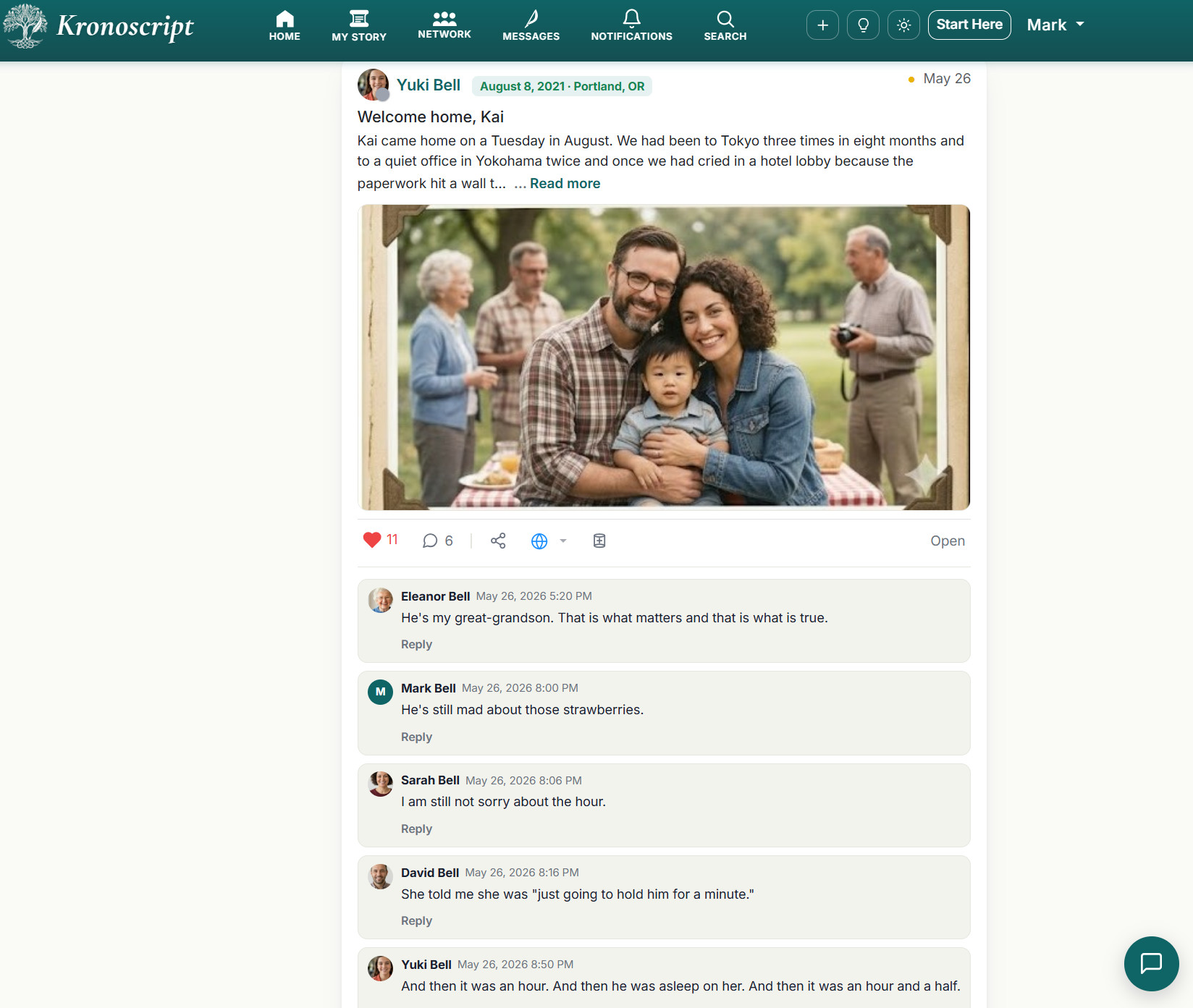Click timestamp May 26, 2026 8:06 PM
This screenshot has width=1193, height=1008.
(523, 781)
